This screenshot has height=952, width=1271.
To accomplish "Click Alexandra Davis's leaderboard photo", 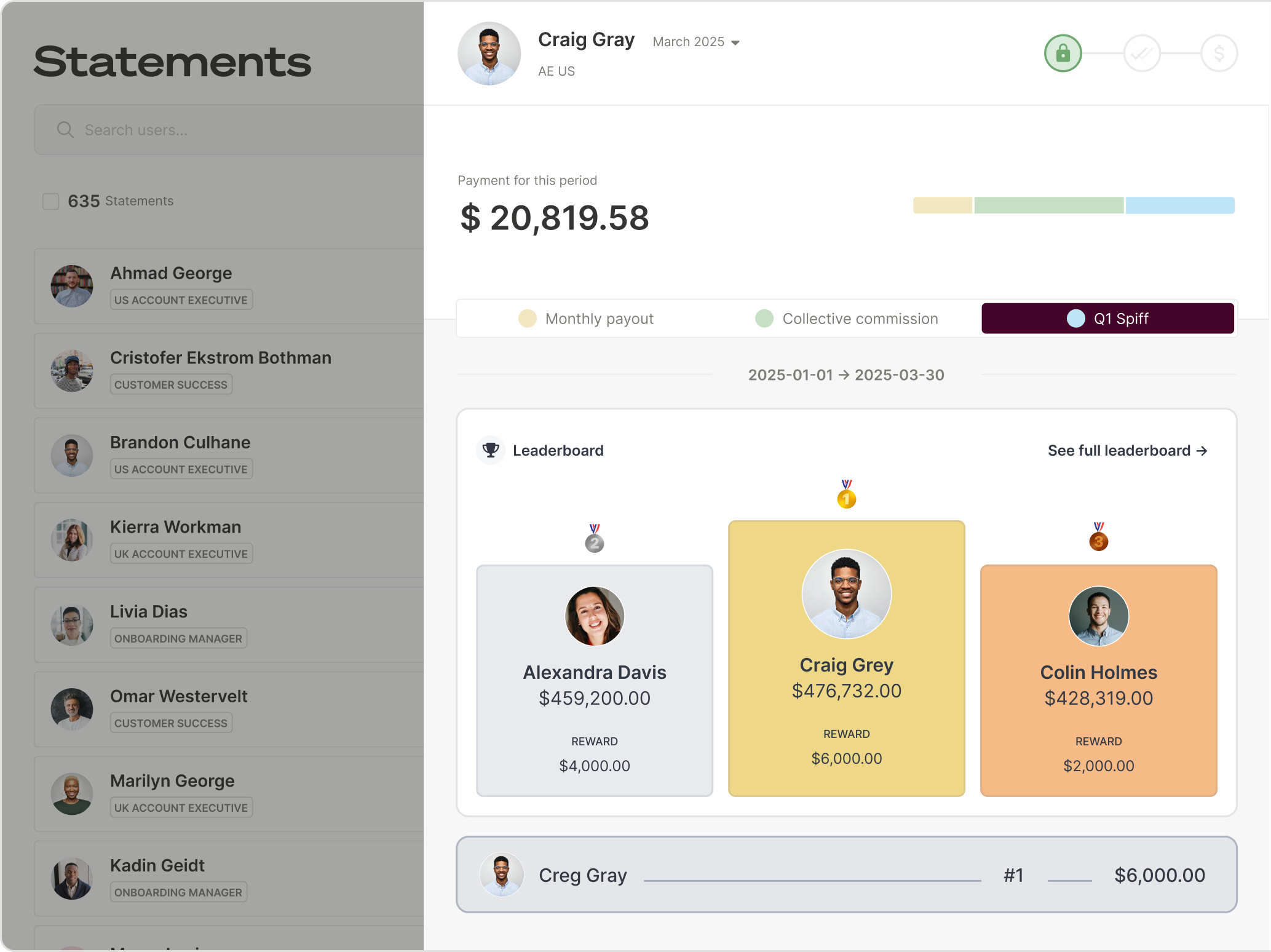I will point(594,616).
